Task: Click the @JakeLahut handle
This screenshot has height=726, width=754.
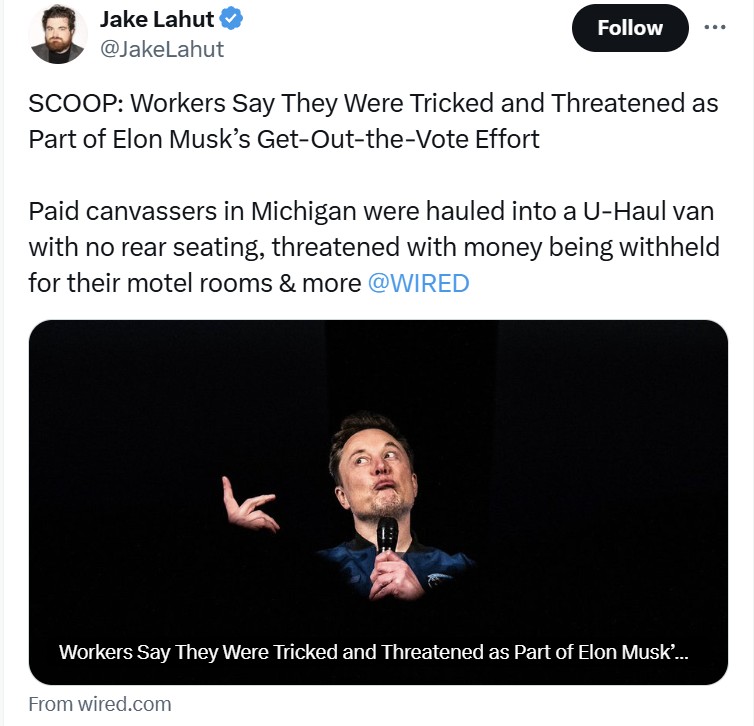Action: 162,48
